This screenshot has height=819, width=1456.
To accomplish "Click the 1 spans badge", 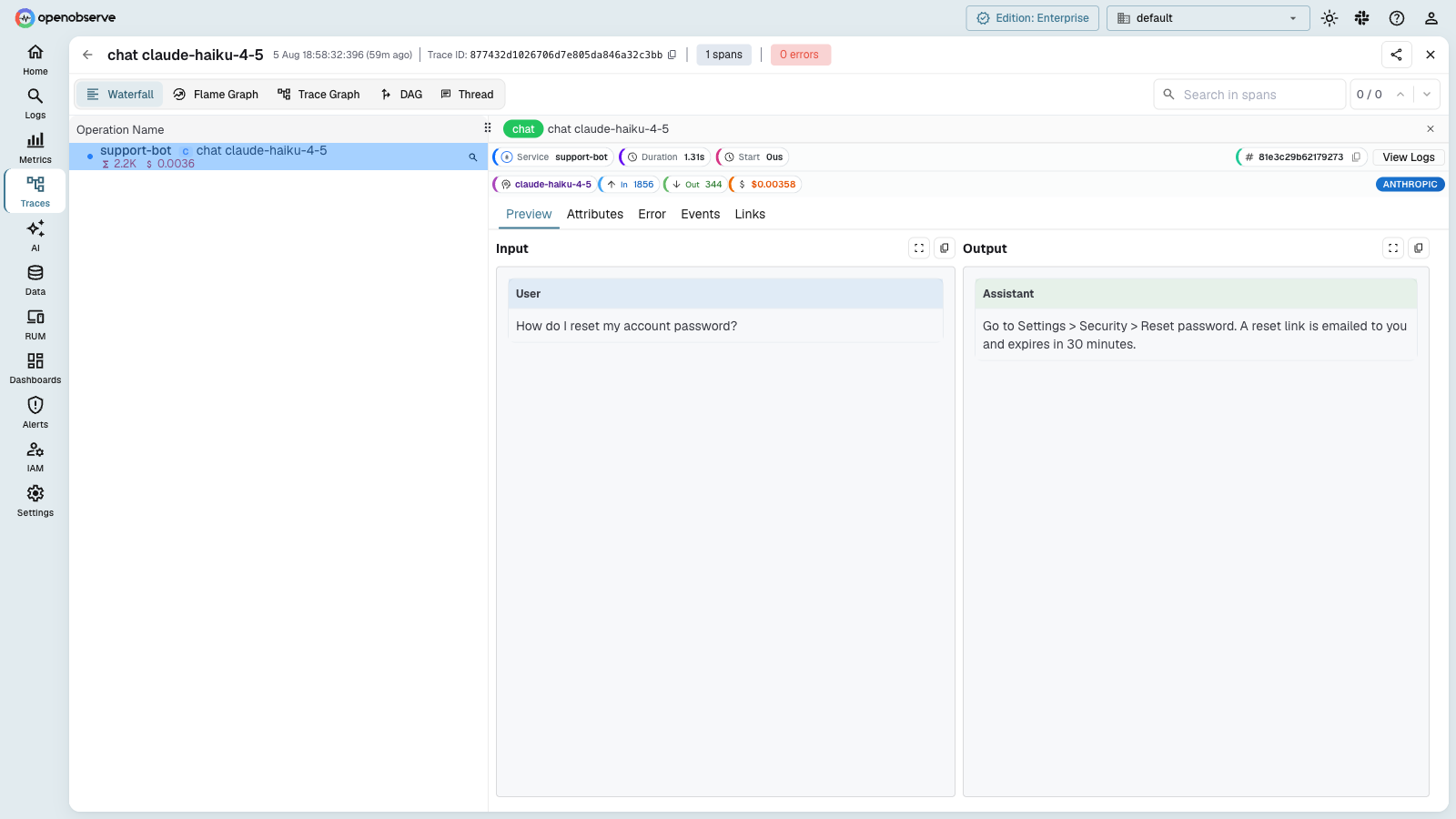I will click(x=724, y=55).
